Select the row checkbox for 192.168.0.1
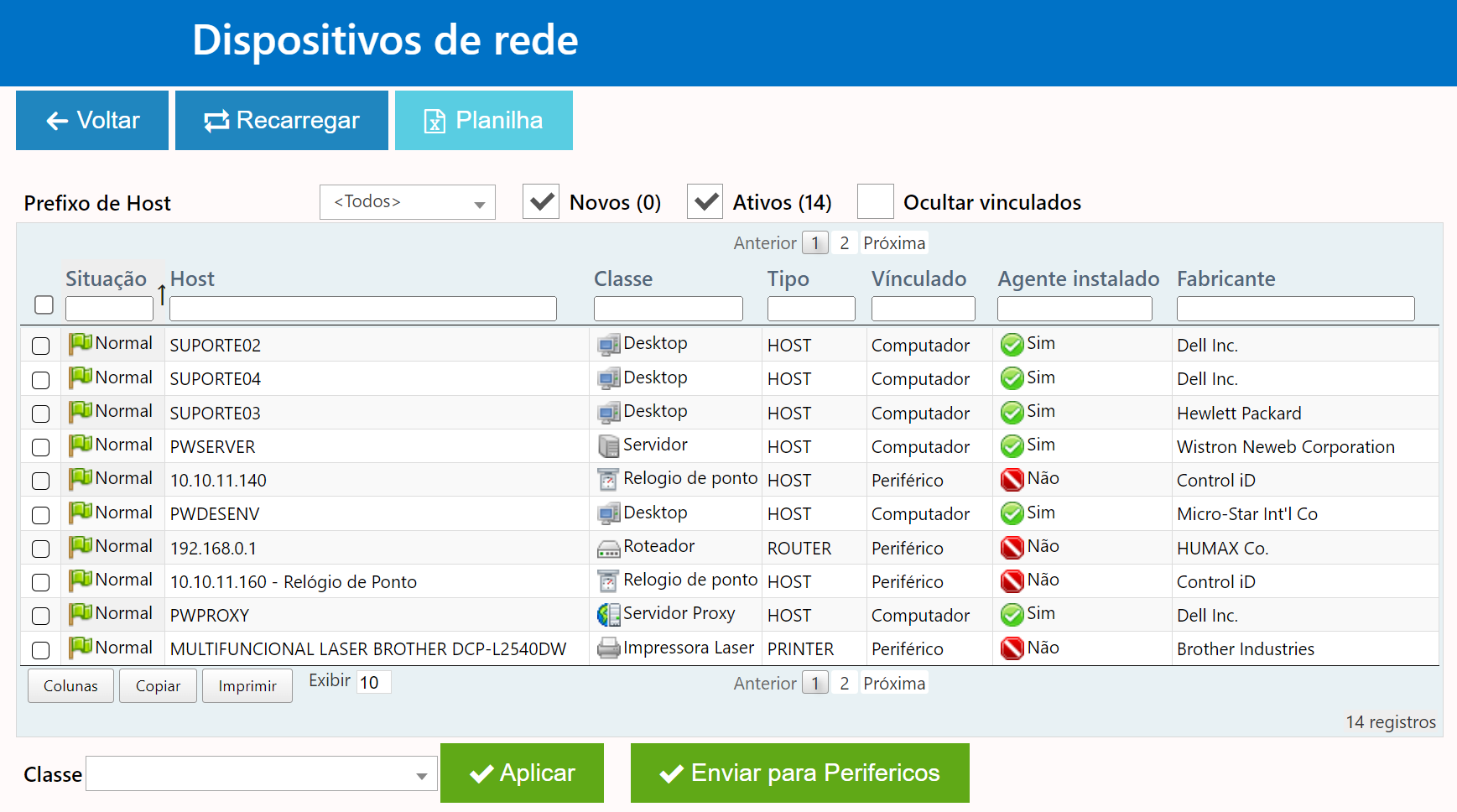The height and width of the screenshot is (812, 1457). click(41, 549)
